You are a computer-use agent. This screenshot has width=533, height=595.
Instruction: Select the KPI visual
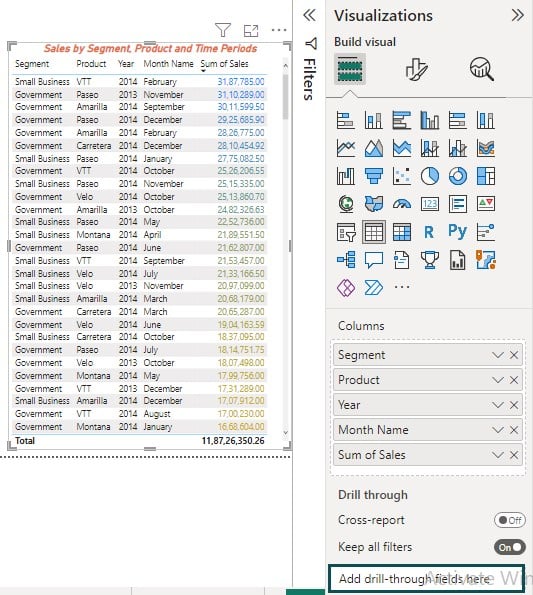pyautogui.click(x=486, y=204)
